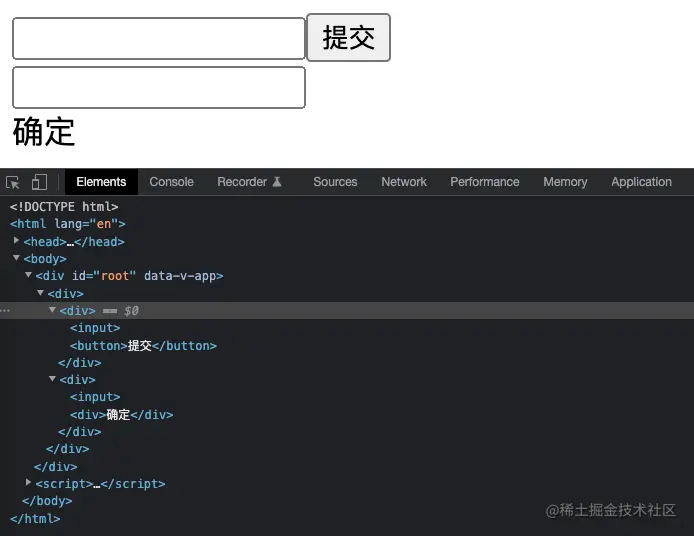Screen dimensions: 694x536
Task: Open the Console tab
Action: (x=171, y=182)
